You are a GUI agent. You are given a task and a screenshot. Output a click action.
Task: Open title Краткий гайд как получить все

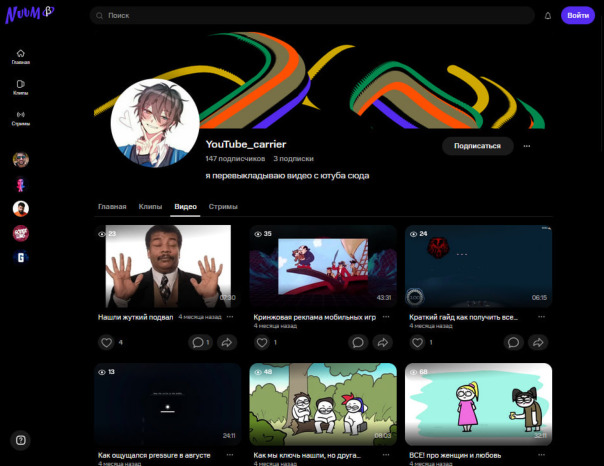point(463,317)
